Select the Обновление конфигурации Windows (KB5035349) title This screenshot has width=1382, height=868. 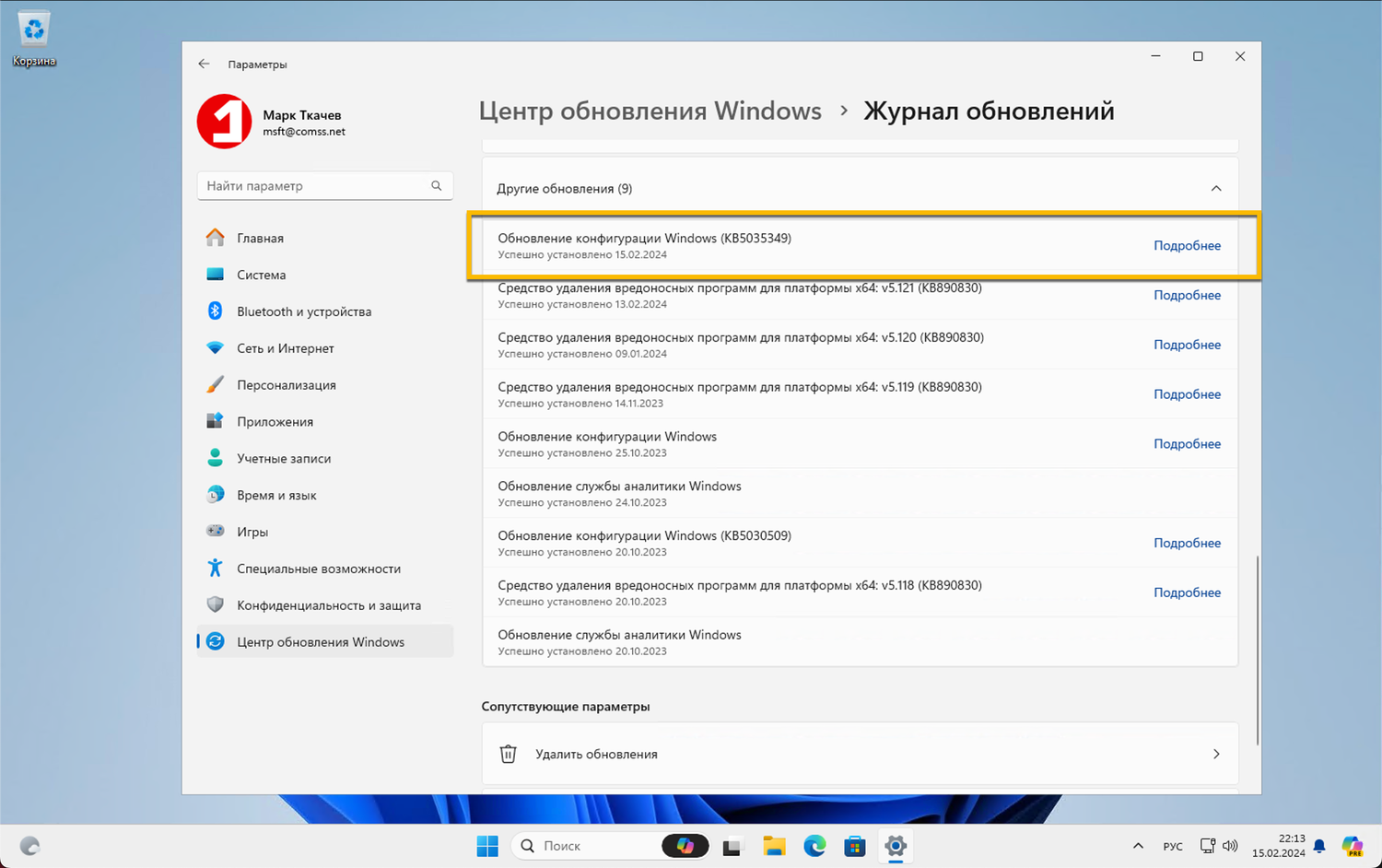click(645, 239)
